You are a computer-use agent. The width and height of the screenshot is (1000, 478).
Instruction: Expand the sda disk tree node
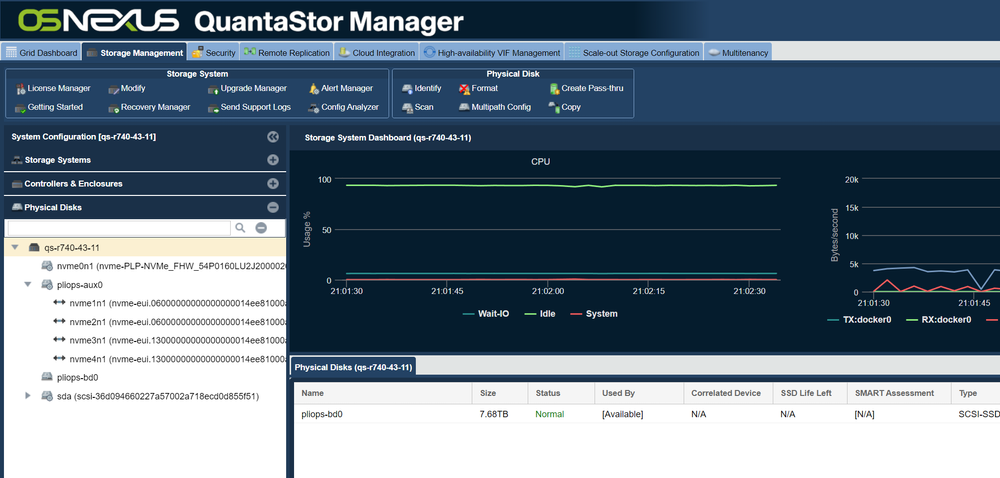tap(27, 396)
